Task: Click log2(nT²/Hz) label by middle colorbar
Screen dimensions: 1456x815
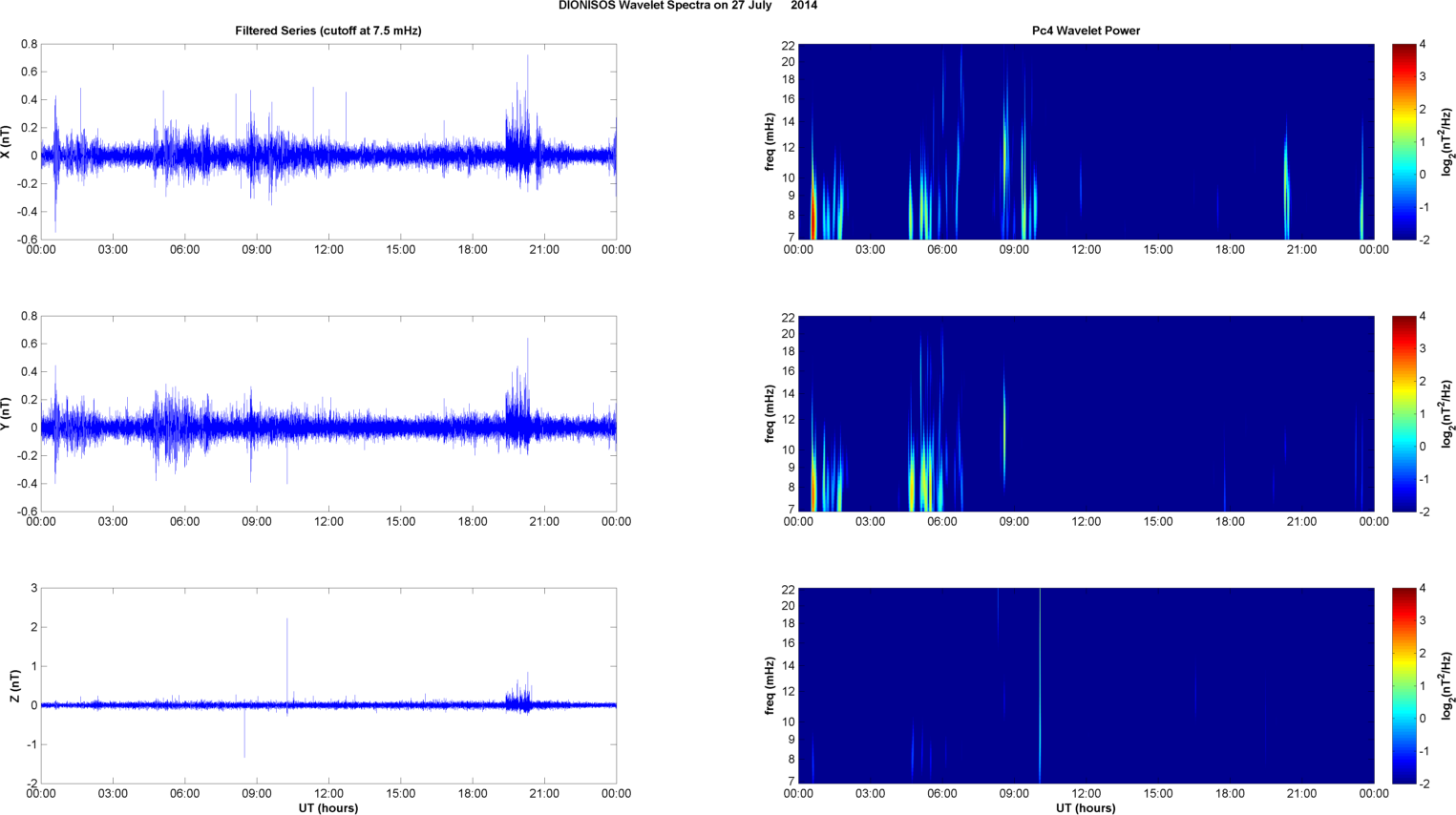Action: tap(1448, 413)
